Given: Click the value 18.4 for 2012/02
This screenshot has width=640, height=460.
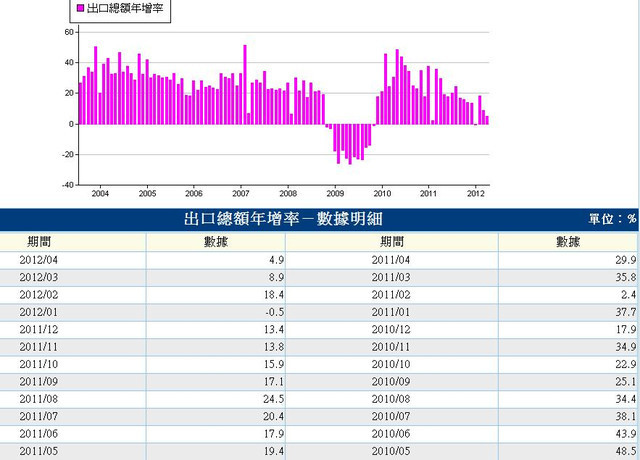Looking at the screenshot, I should coord(274,295).
